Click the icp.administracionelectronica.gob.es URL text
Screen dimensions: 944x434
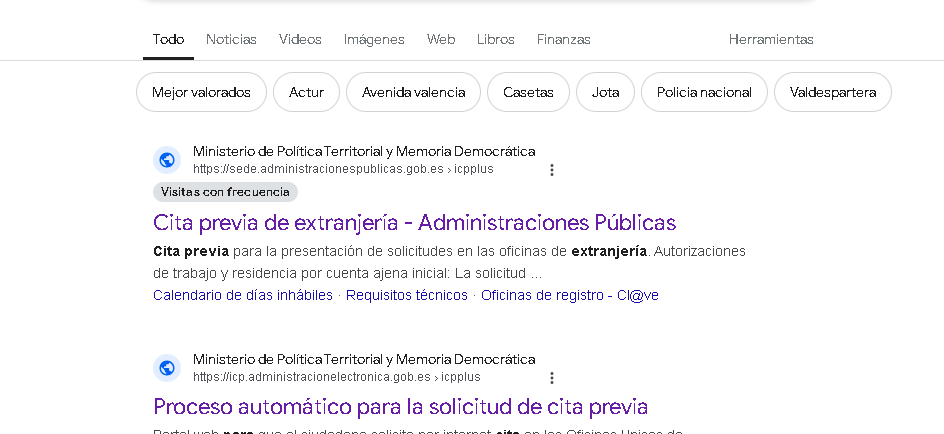pyautogui.click(x=337, y=377)
